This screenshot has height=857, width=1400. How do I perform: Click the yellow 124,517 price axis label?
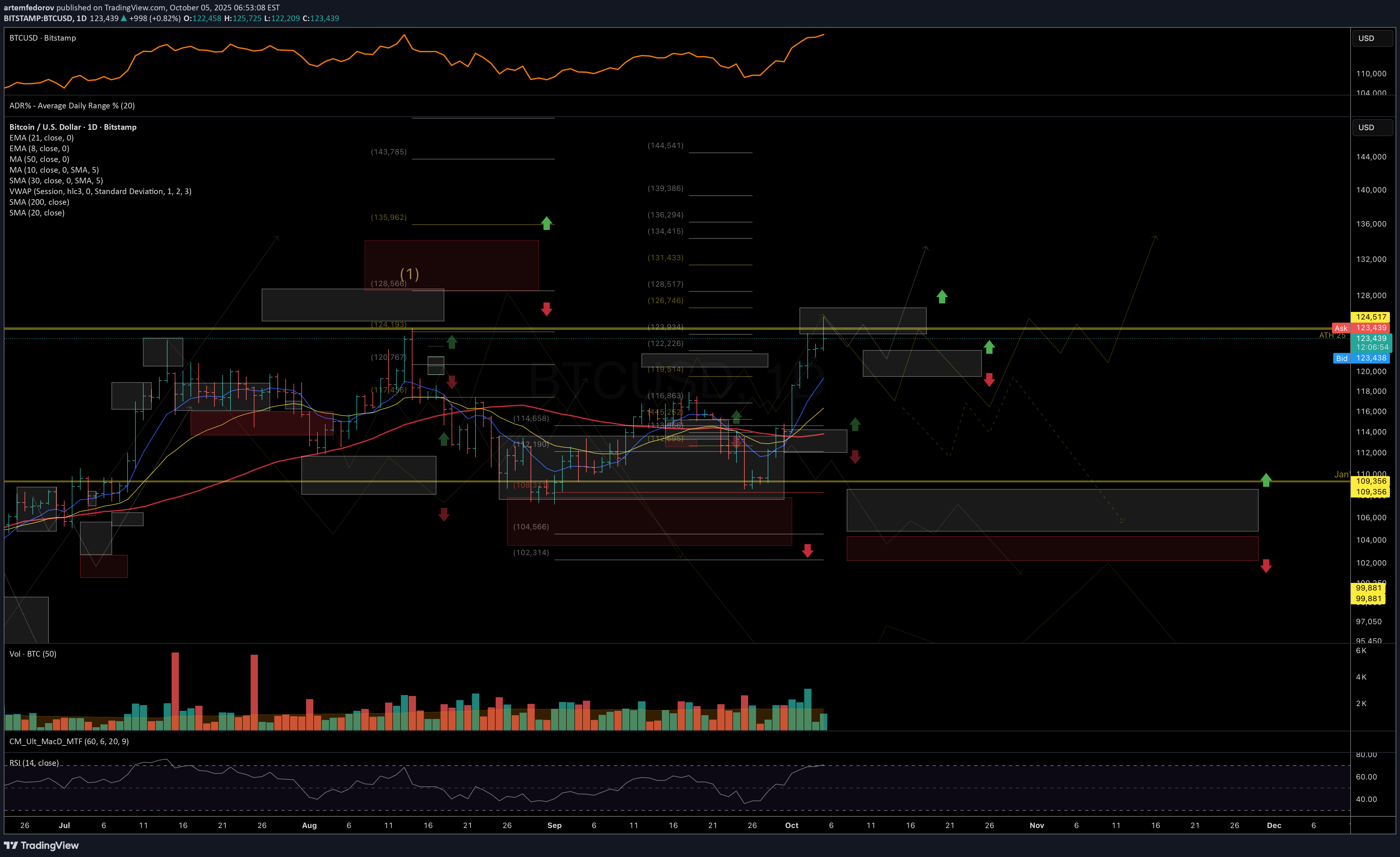(1370, 317)
